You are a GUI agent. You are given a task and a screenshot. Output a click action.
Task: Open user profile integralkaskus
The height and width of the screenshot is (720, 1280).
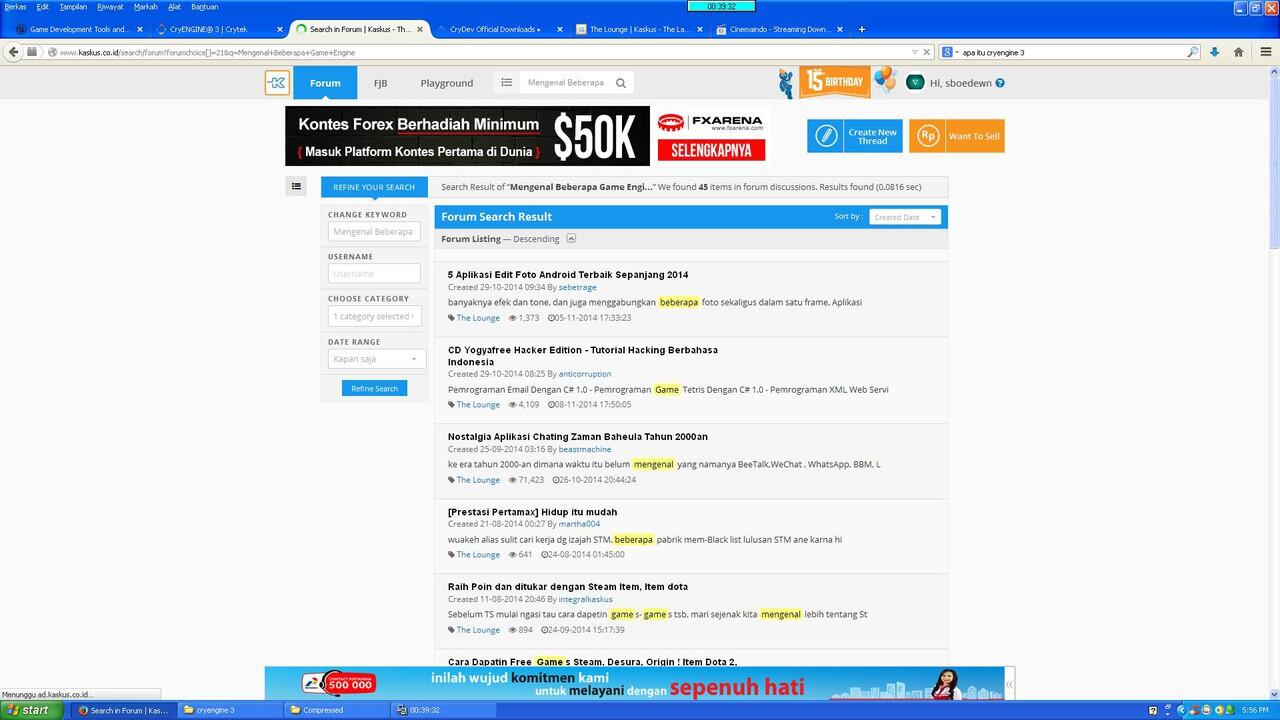click(586, 599)
